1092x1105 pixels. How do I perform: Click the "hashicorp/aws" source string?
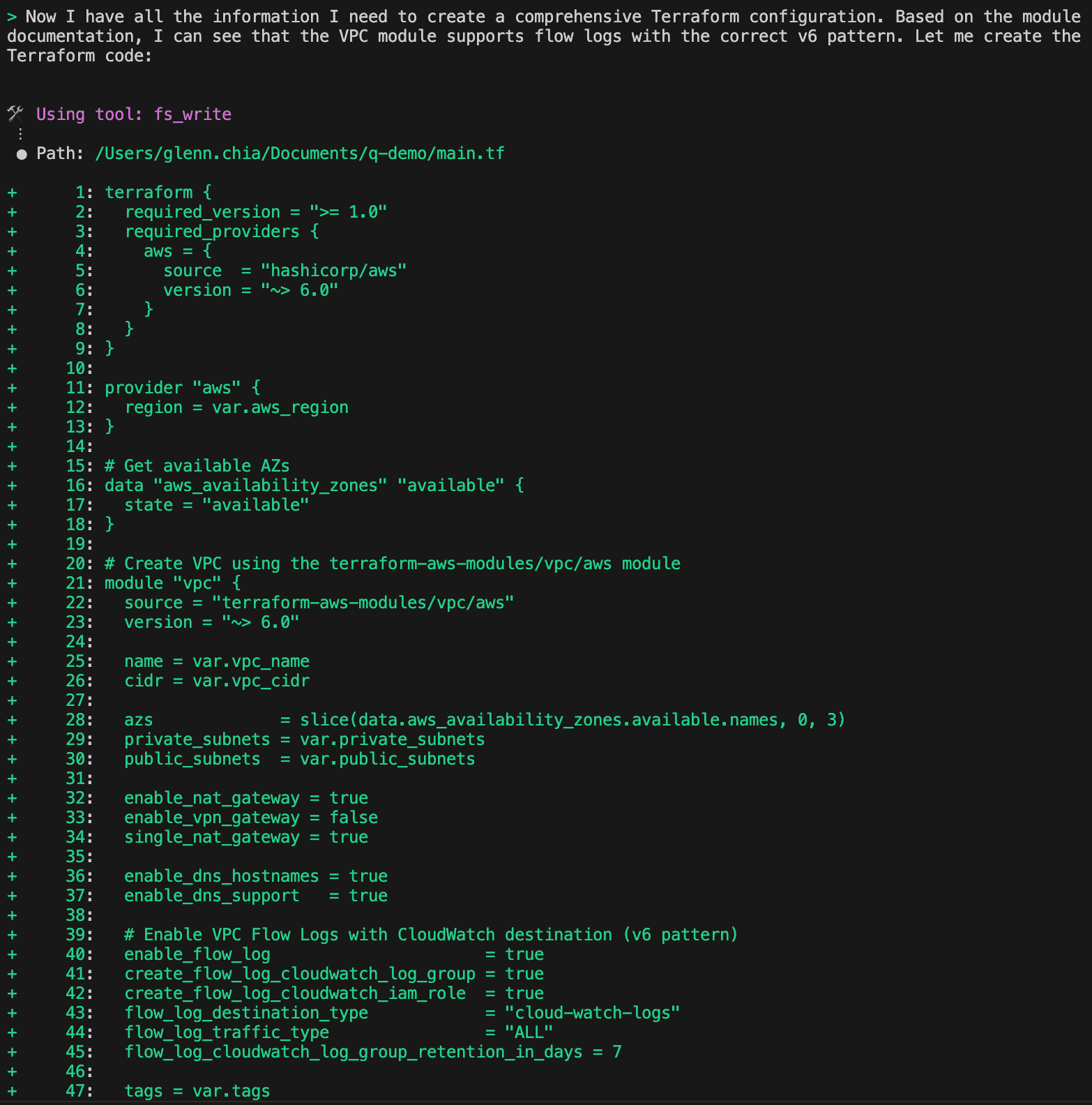pyautogui.click(x=333, y=271)
